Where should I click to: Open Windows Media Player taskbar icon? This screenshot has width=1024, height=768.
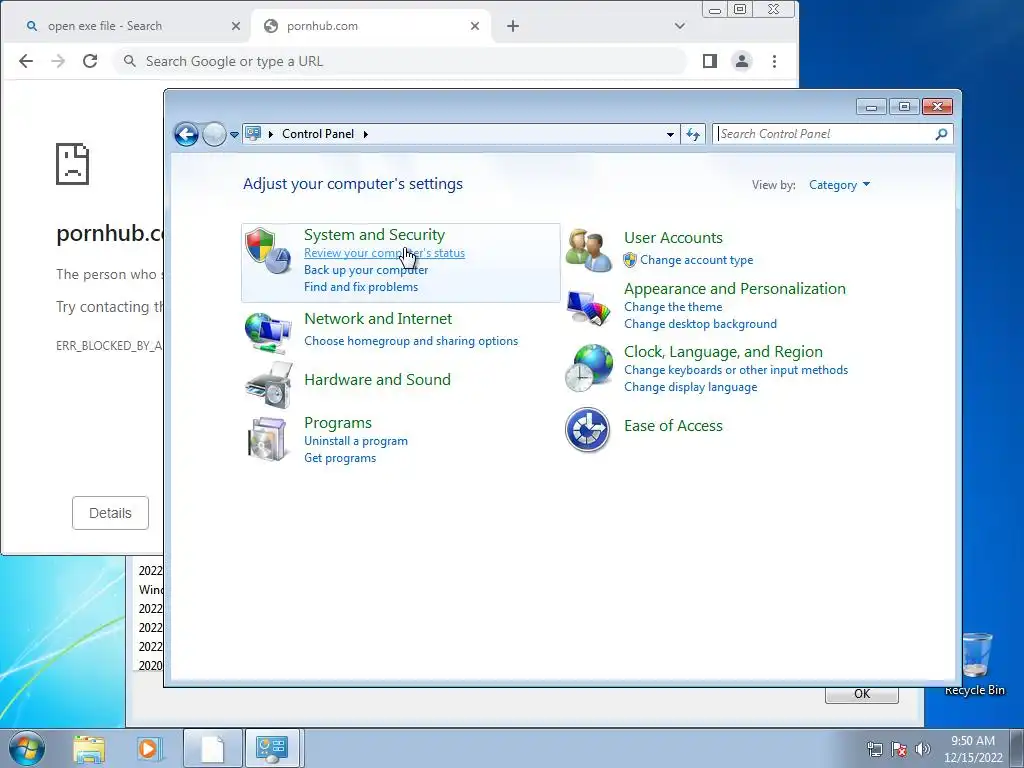(x=149, y=748)
